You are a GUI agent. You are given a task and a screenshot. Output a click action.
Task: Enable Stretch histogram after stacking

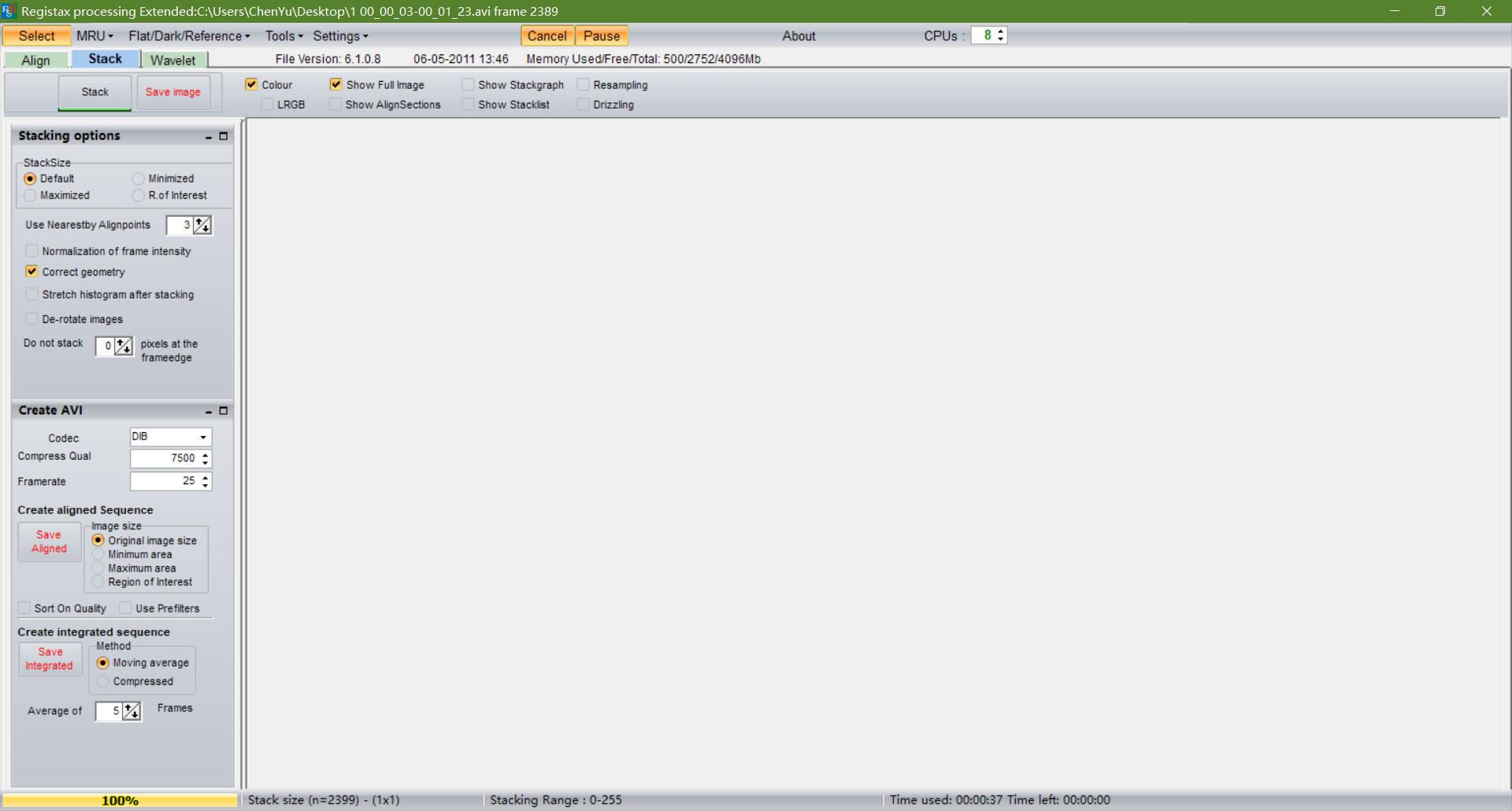point(31,294)
